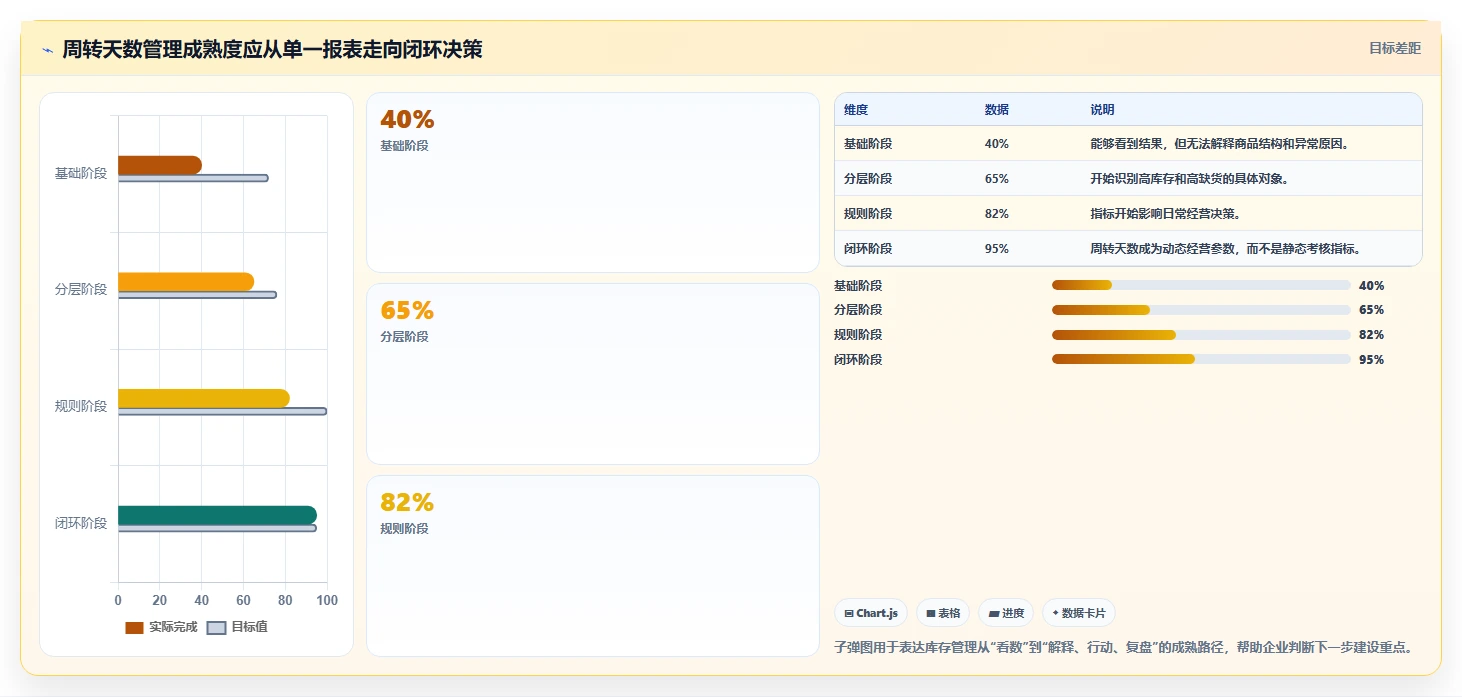
Task: Click the 40% cell in table
Action: point(996,143)
